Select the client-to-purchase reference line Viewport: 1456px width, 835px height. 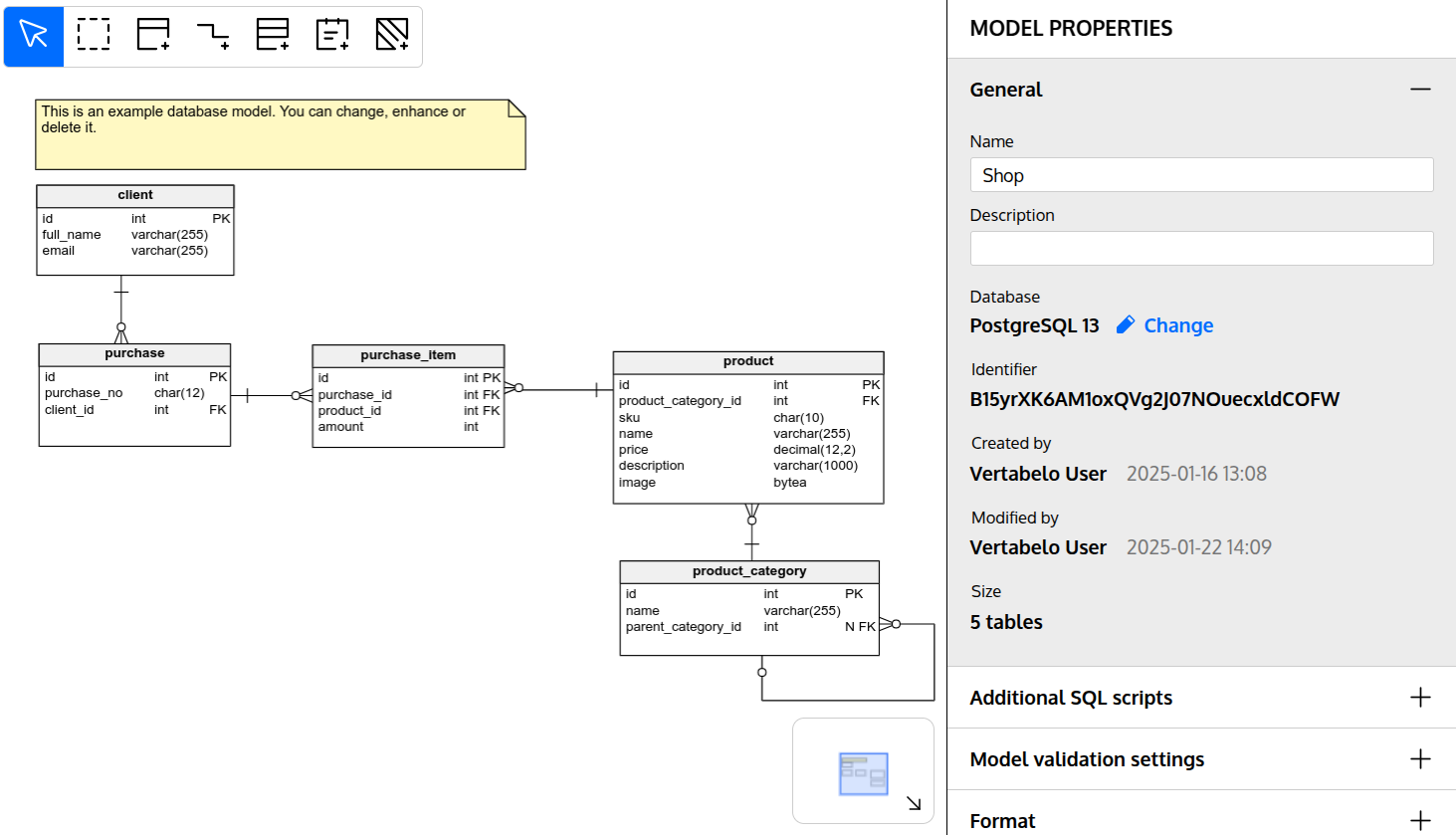point(121,309)
